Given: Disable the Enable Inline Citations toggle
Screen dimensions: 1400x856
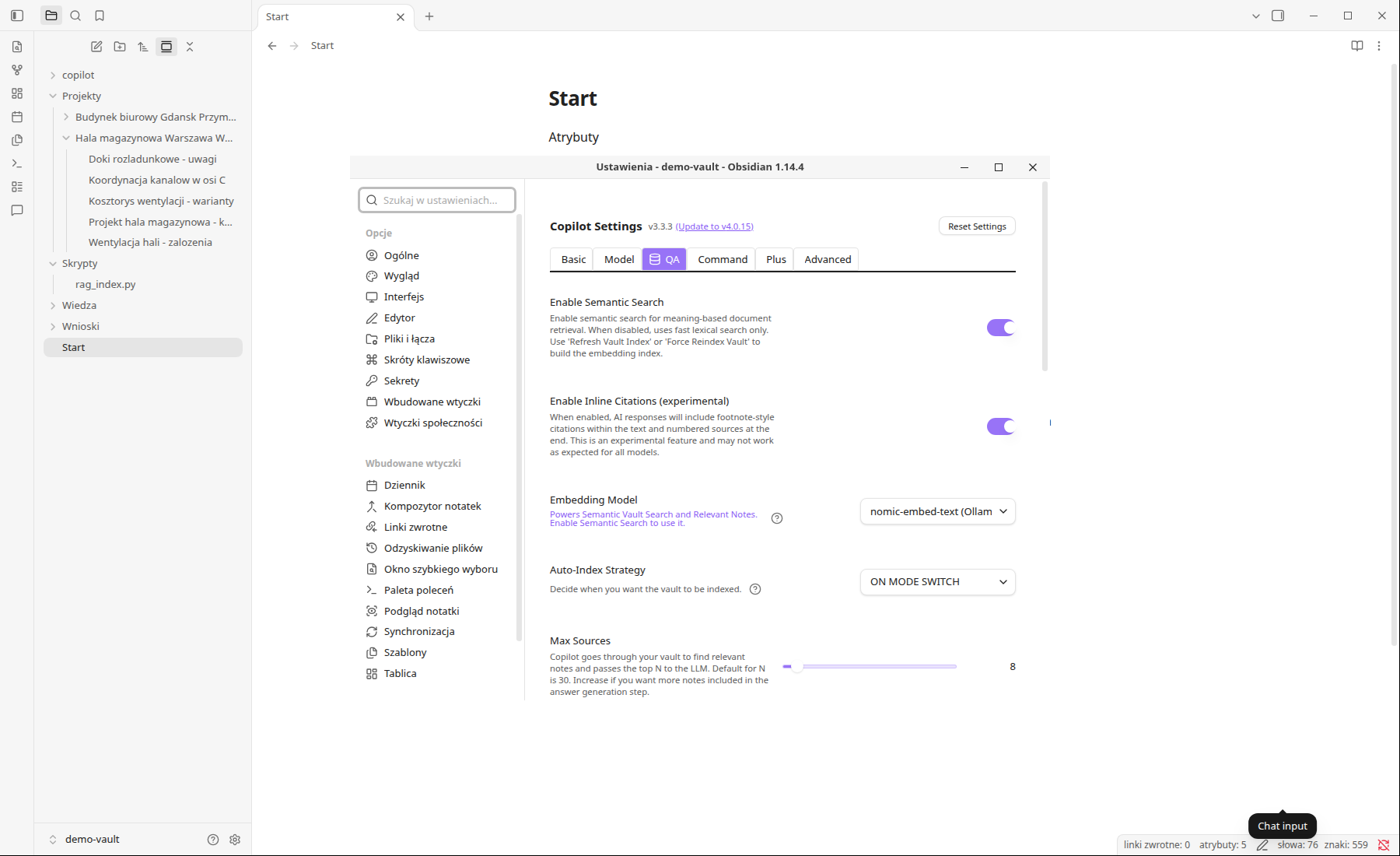Looking at the screenshot, I should tap(1001, 426).
